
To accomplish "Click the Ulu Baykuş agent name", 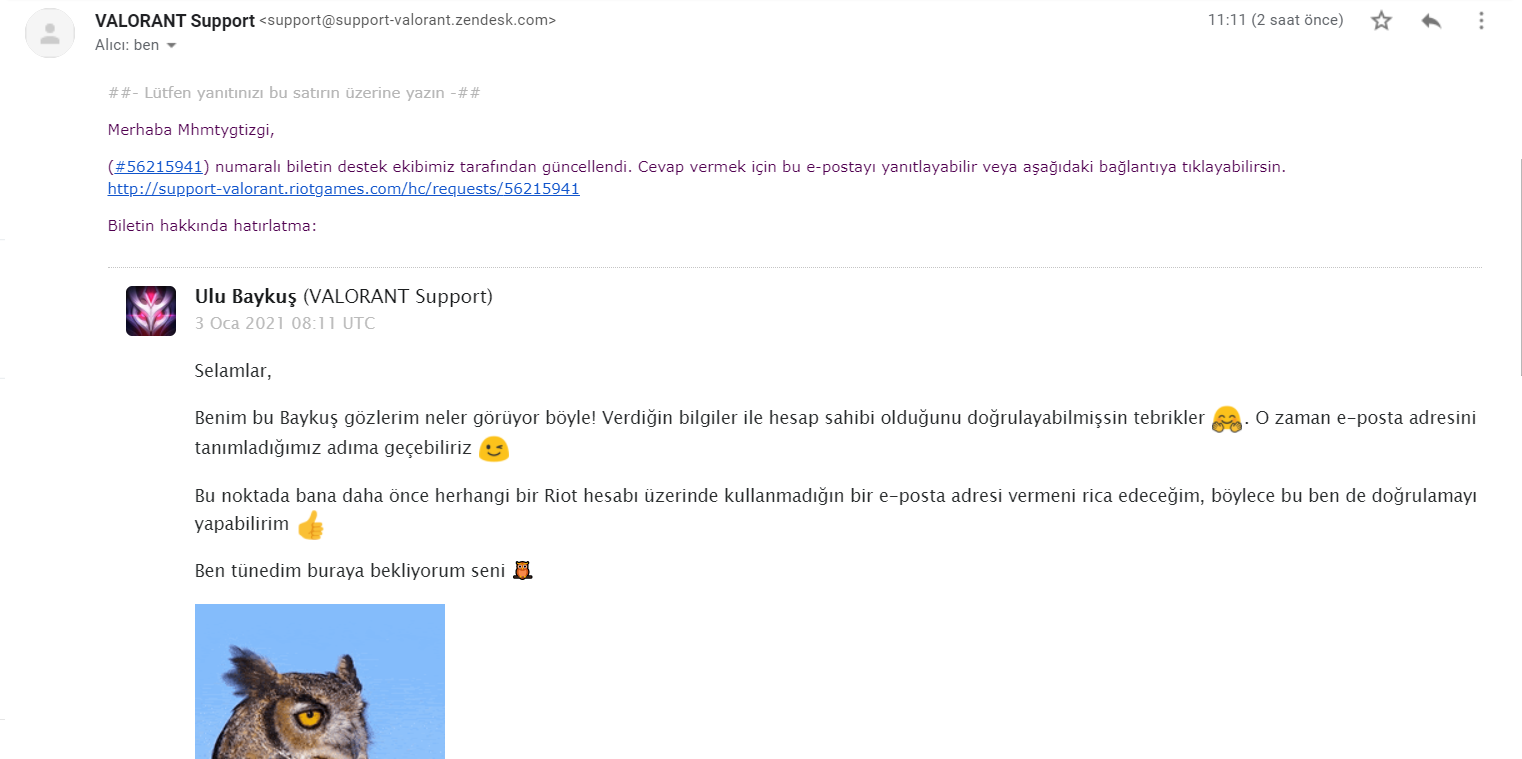I will click(x=246, y=297).
